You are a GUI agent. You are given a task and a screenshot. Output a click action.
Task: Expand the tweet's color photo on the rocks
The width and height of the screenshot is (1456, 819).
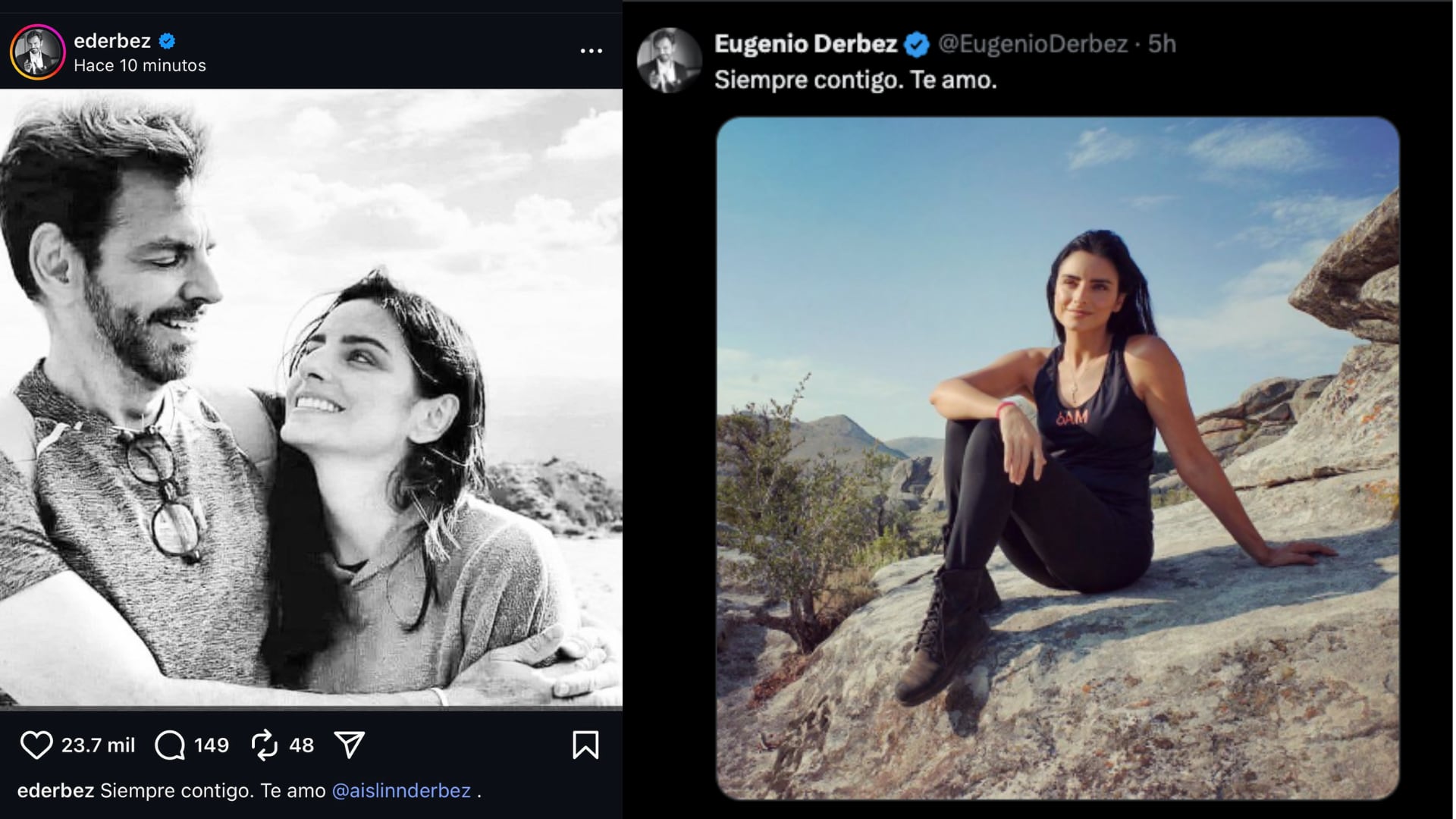click(x=1057, y=458)
